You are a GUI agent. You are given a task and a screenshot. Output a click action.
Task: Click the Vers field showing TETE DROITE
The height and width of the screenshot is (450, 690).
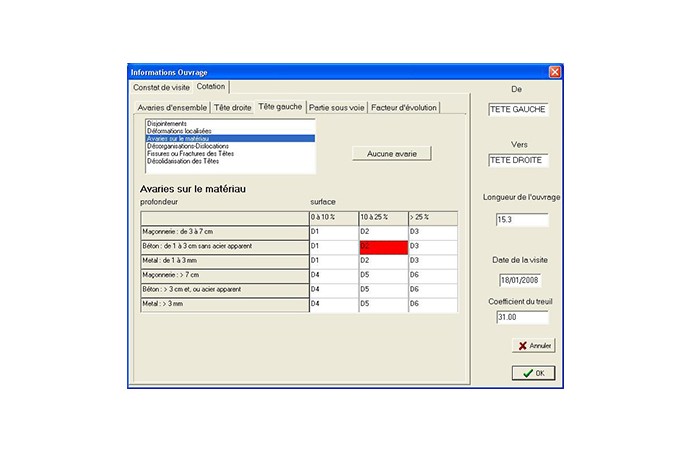coord(517,160)
